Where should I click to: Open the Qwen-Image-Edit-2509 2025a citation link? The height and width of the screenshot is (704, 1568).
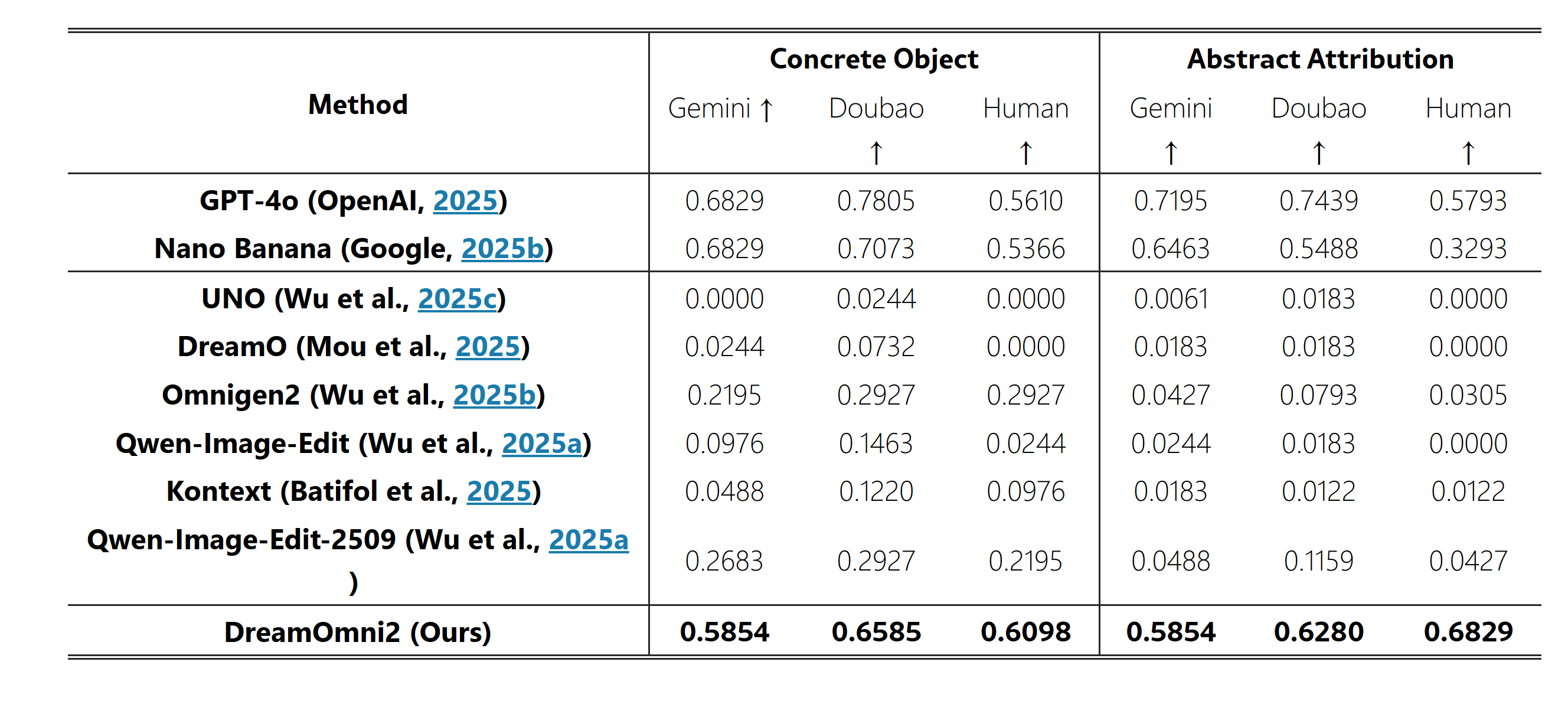[x=589, y=540]
